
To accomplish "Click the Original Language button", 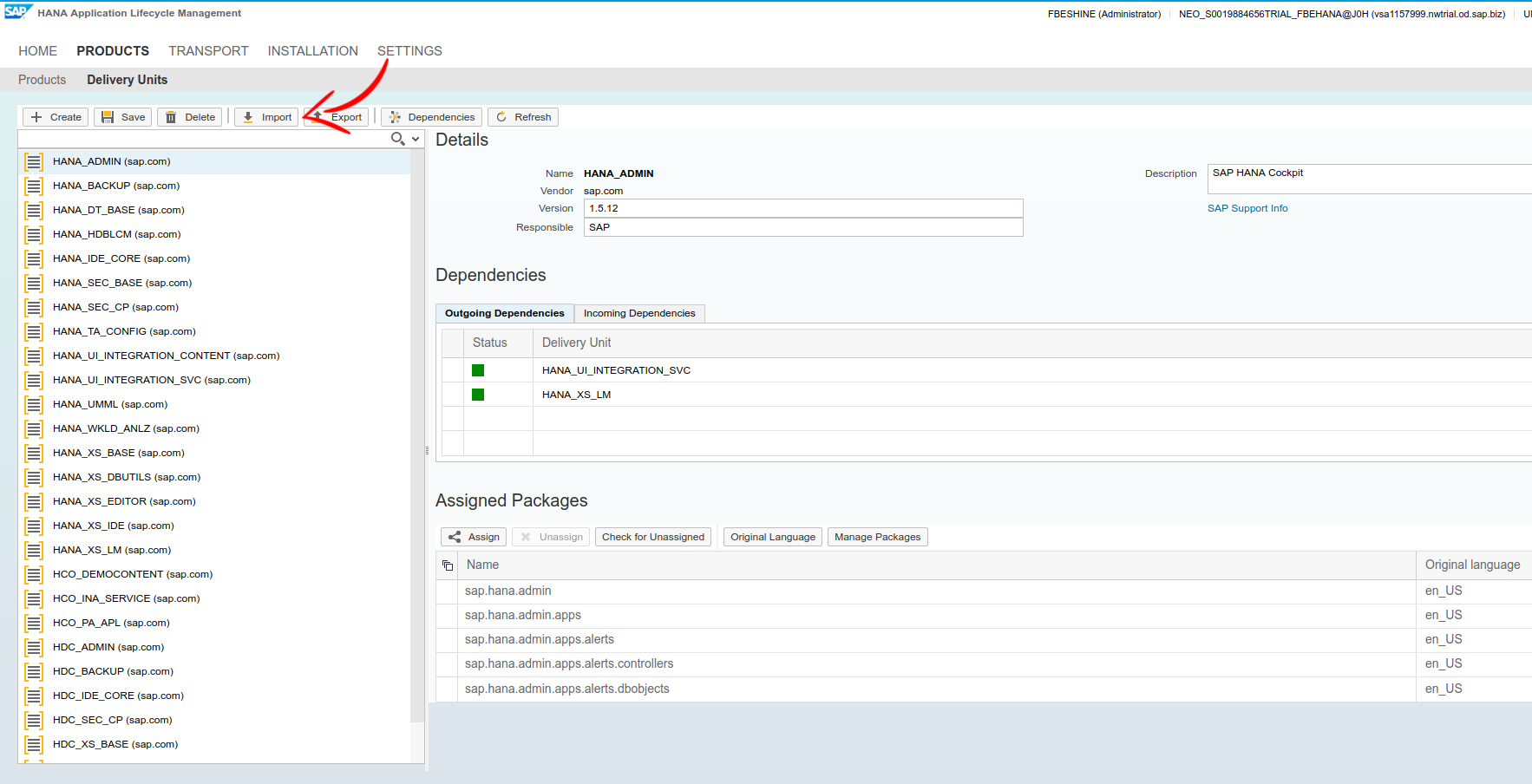I will coord(773,537).
